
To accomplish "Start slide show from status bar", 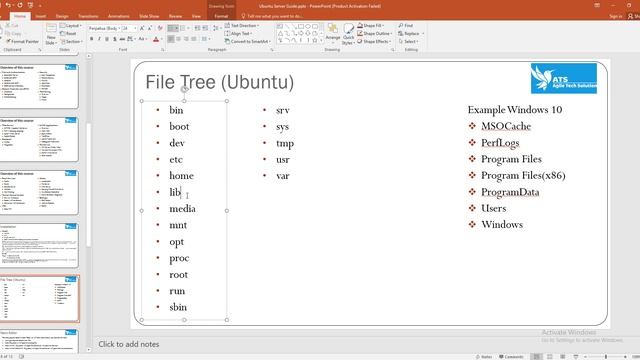I will pyautogui.click(x=576, y=357).
